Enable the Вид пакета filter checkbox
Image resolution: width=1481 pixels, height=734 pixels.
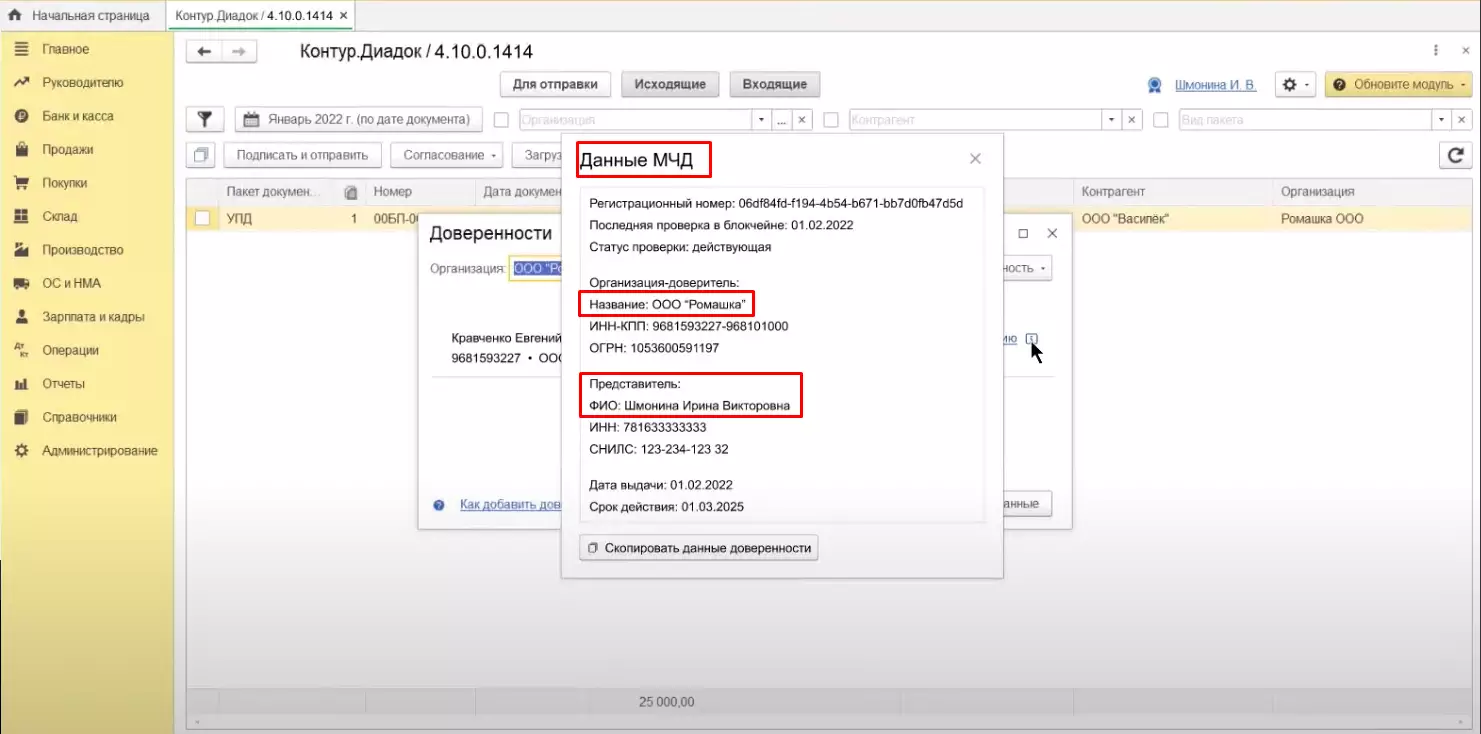click(x=1161, y=120)
